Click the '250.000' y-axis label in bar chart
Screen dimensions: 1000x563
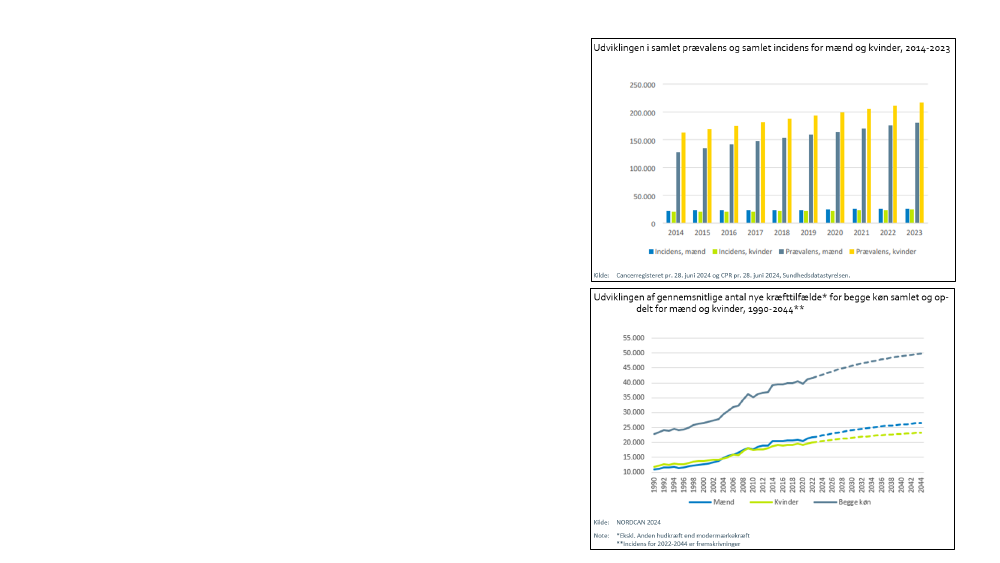pyautogui.click(x=642, y=85)
